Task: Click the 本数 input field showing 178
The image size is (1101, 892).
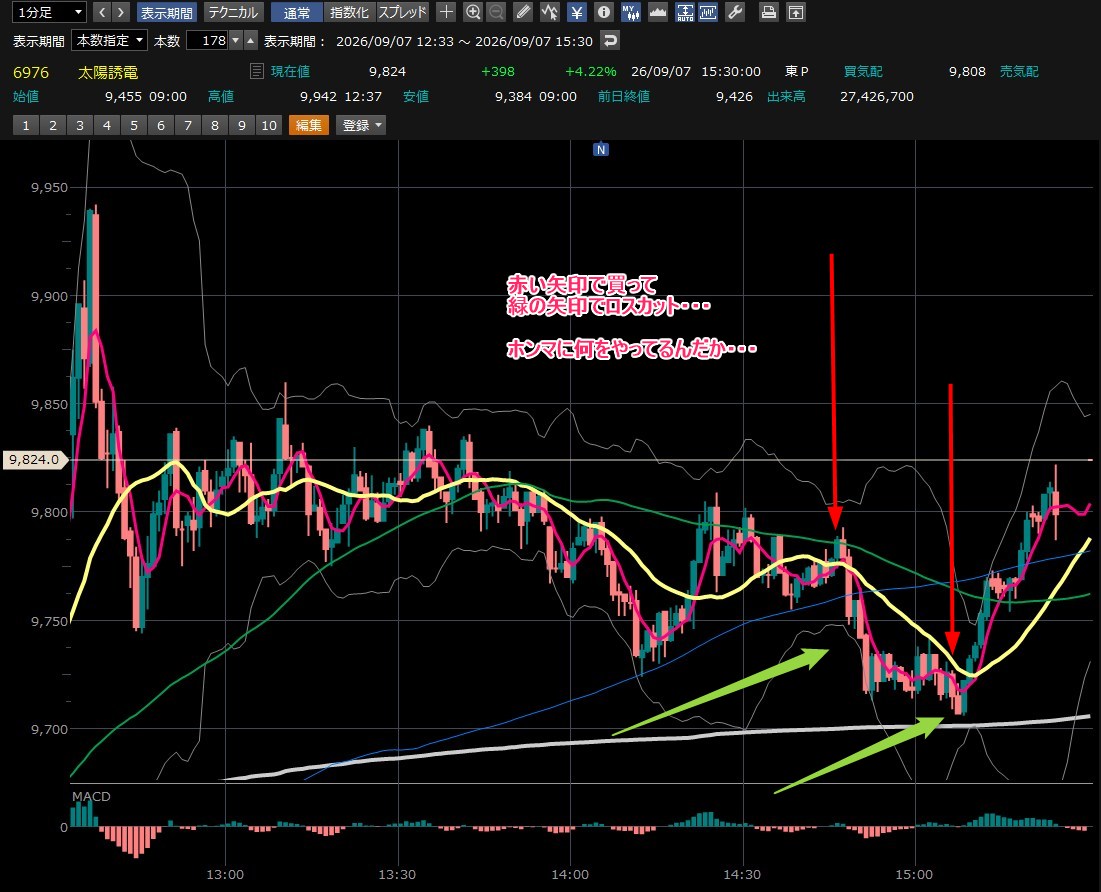Action: tap(208, 41)
